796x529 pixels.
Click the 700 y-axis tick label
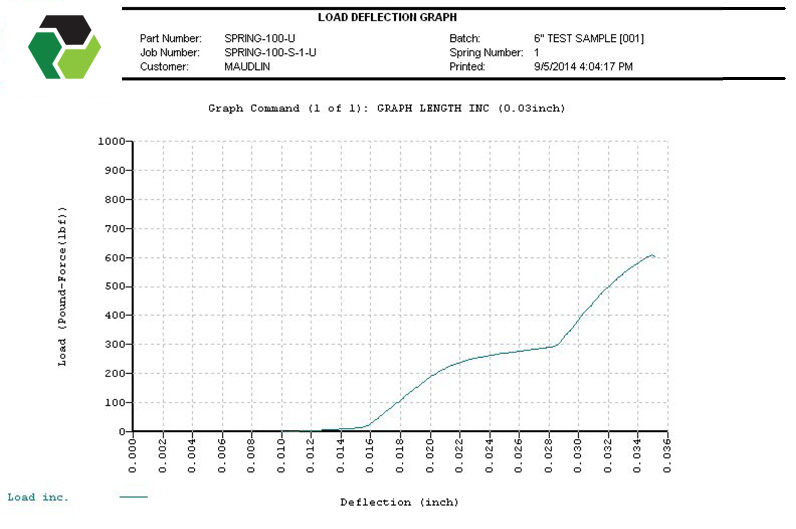(115, 229)
